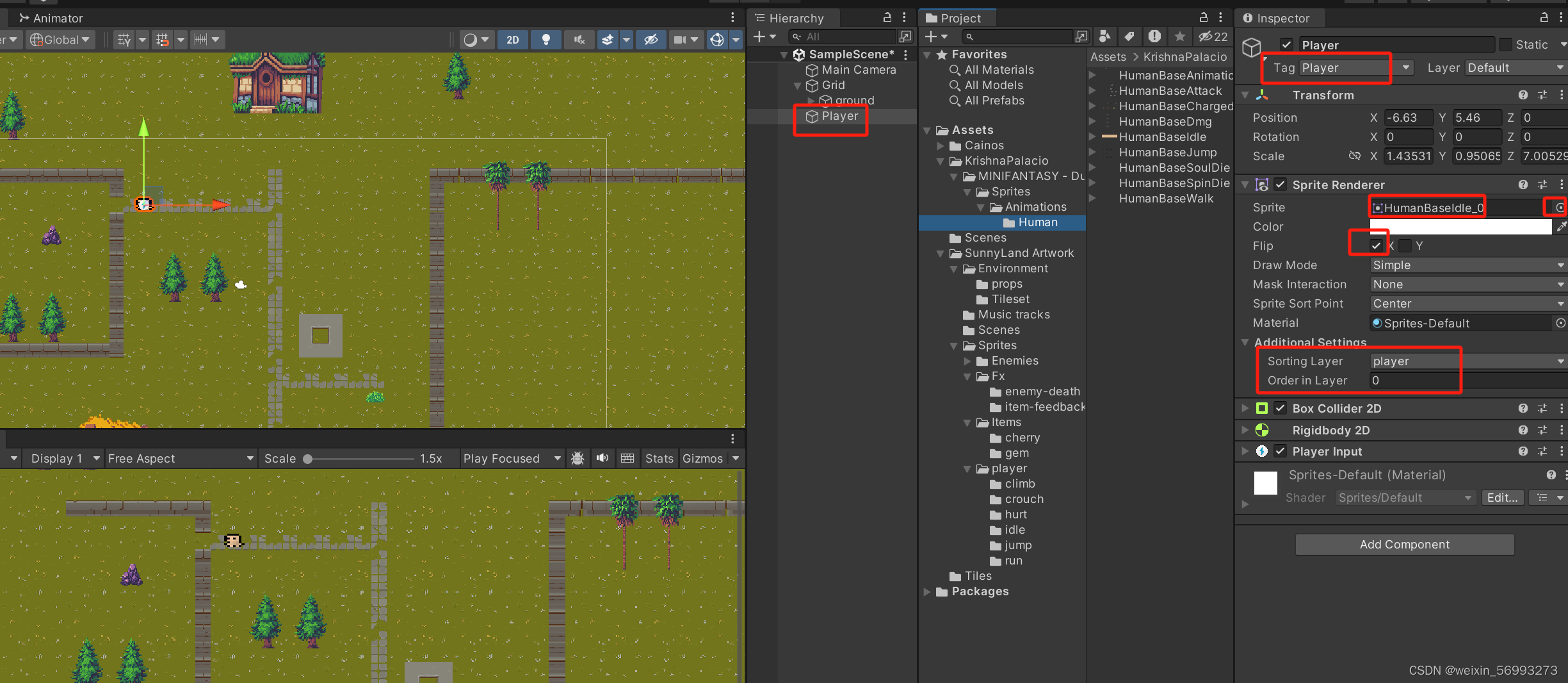Click the Hierarchy search field
This screenshot has width=1568, height=683.
842,37
